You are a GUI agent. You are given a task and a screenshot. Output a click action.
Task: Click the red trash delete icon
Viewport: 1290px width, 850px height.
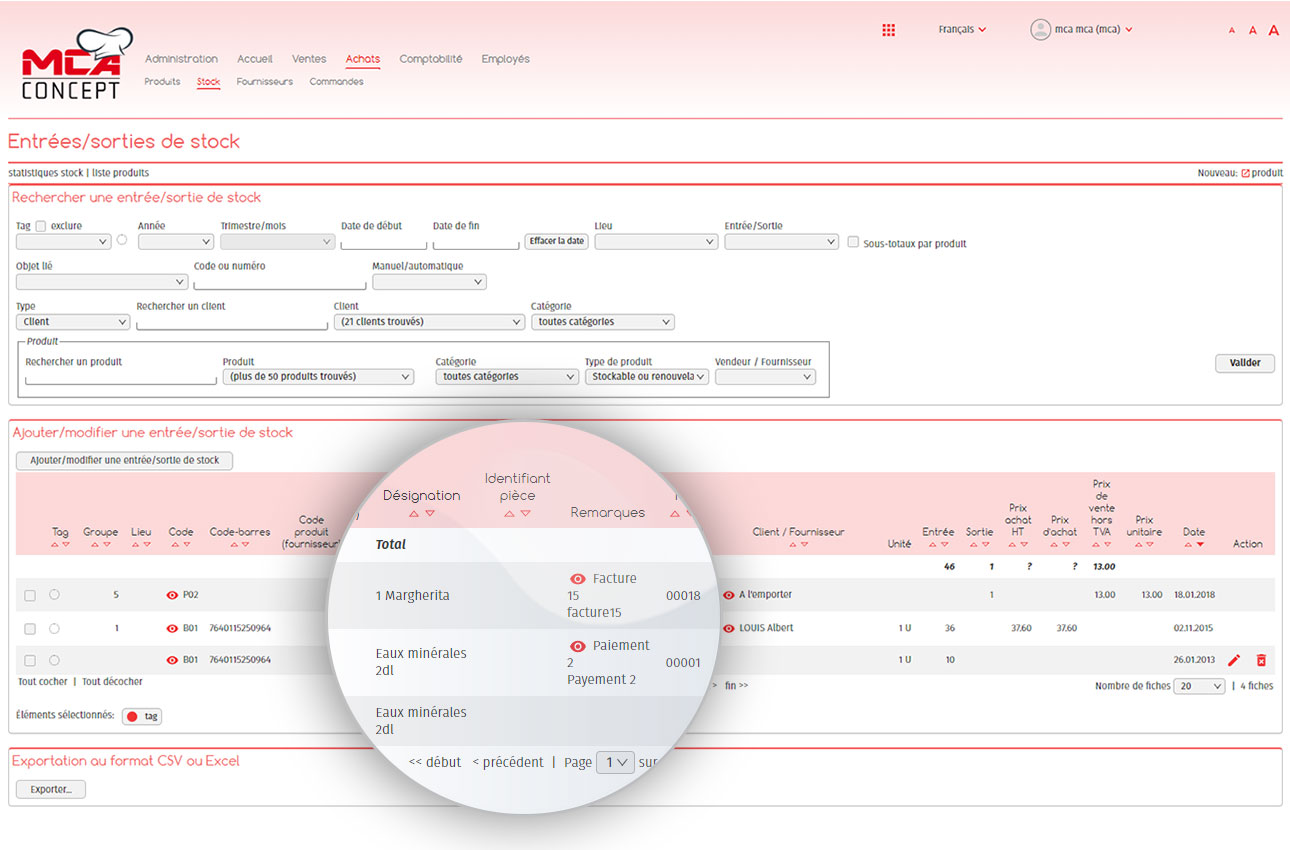pyautogui.click(x=1261, y=660)
